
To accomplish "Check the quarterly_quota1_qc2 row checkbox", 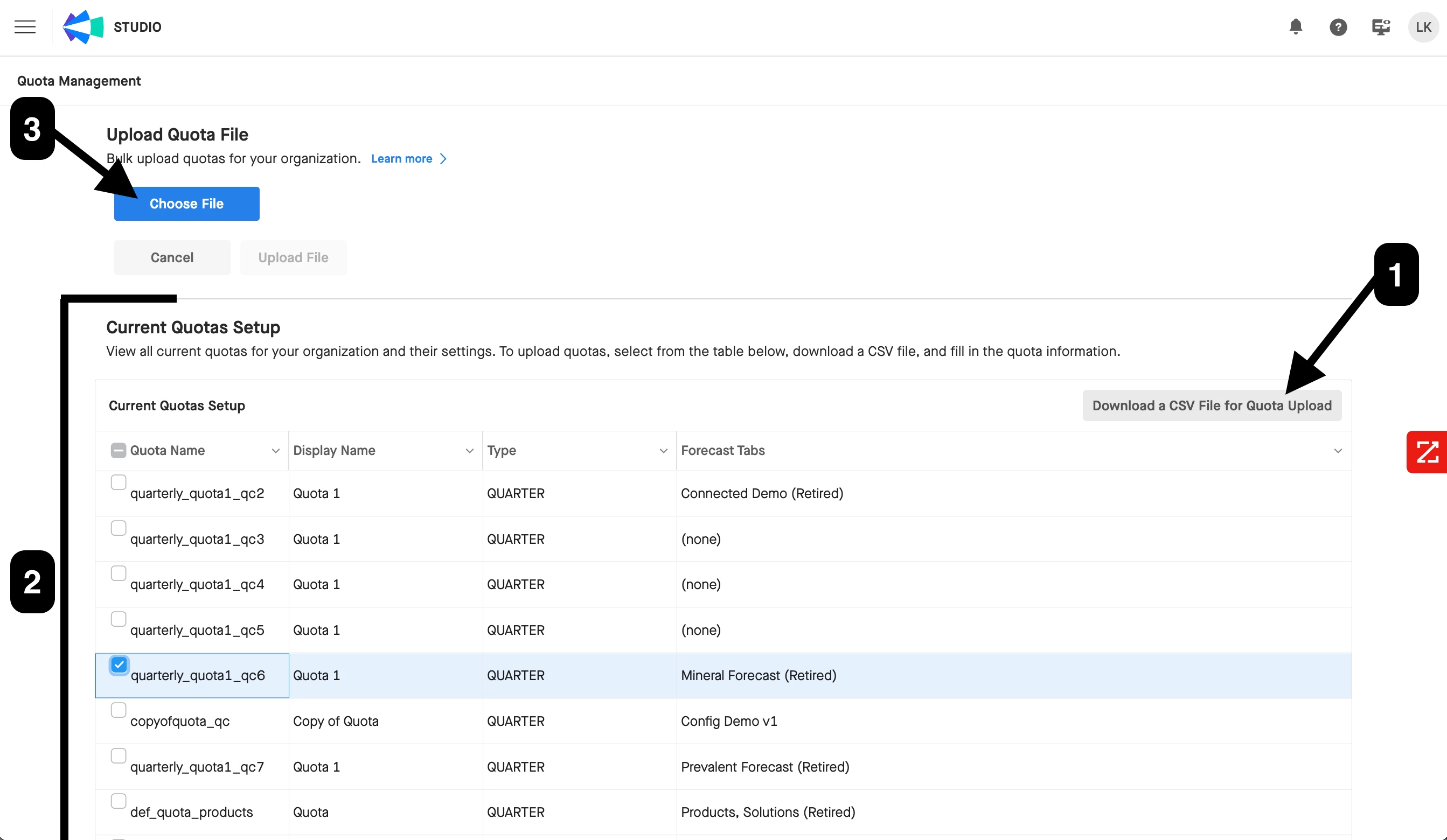I will point(119,482).
